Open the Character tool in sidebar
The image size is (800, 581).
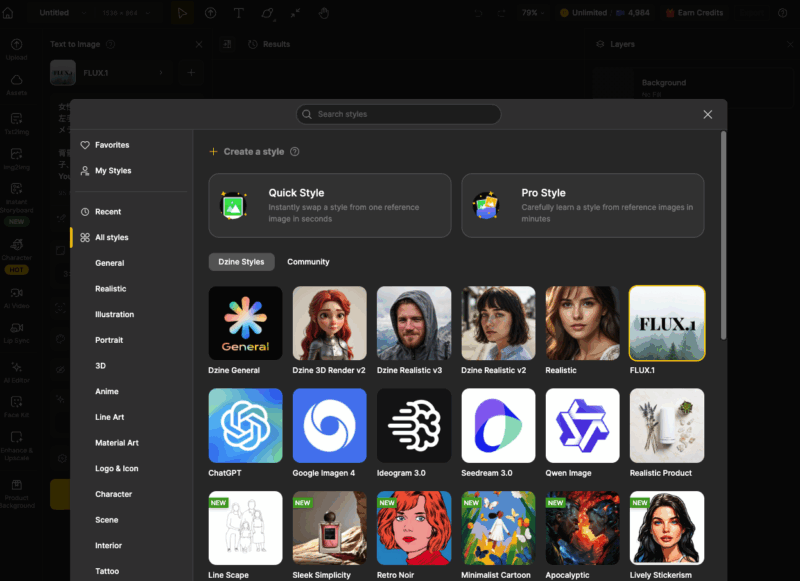click(16, 256)
